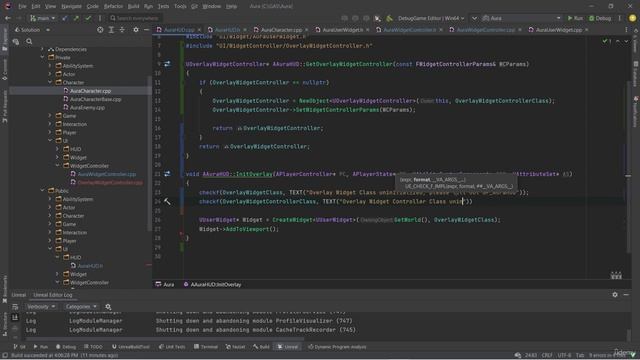The width and height of the screenshot is (640, 360).
Task: Open the NuGet tool window
Action: (x=236, y=347)
